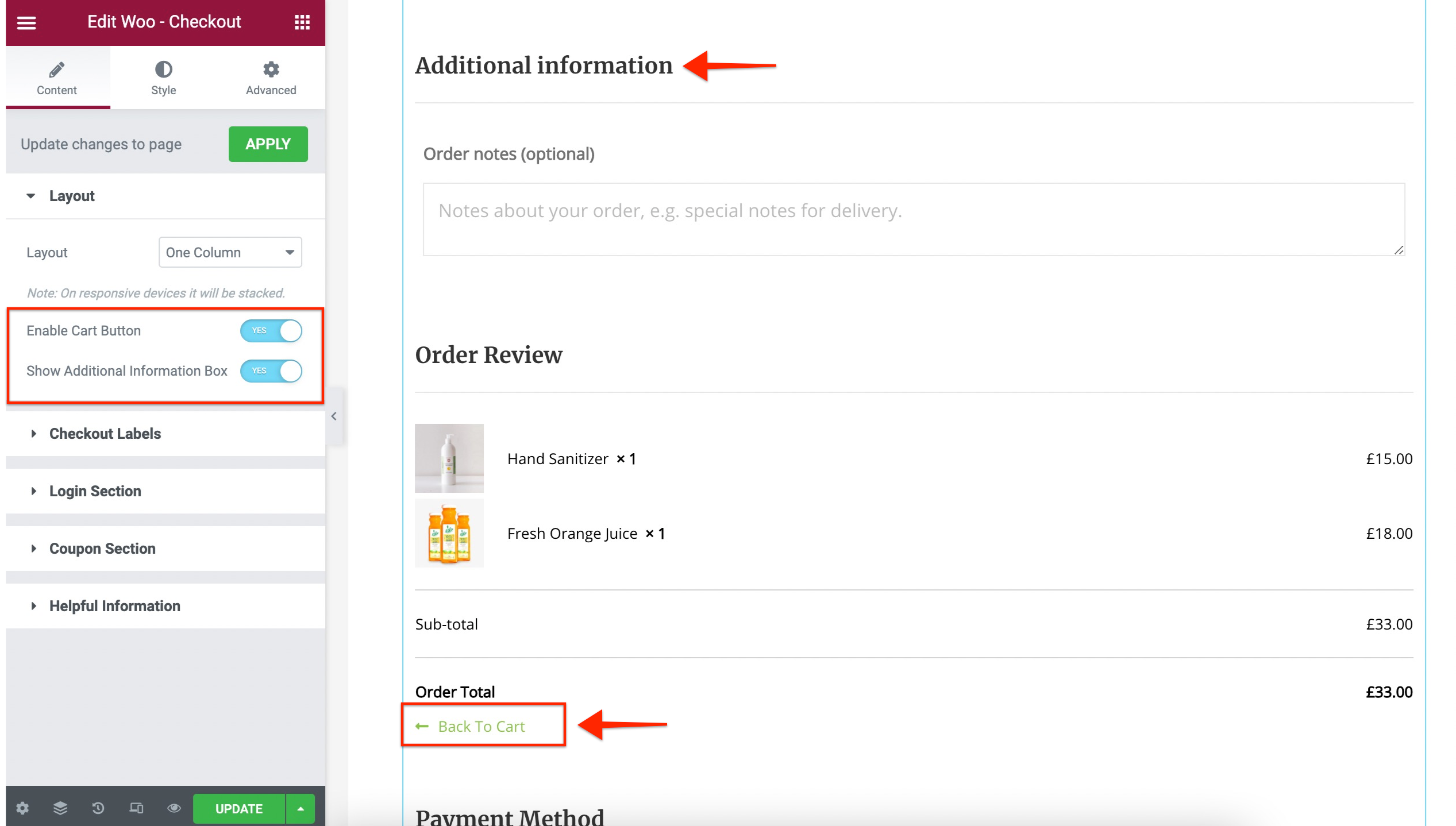Screen dimensions: 1456x826
Task: Collapse the editor panel with the side arrow
Action: tap(334, 416)
